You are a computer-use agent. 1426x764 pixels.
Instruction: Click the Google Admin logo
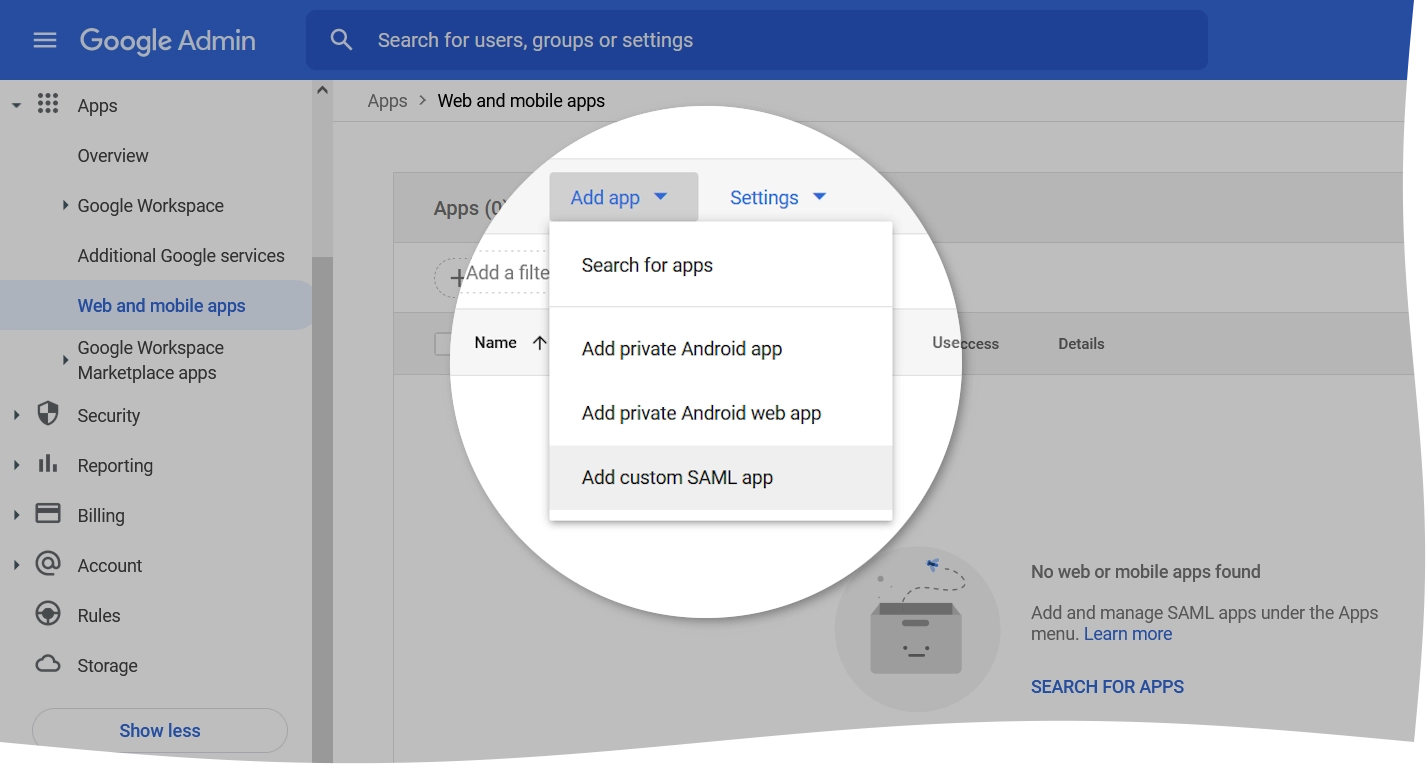coord(168,41)
